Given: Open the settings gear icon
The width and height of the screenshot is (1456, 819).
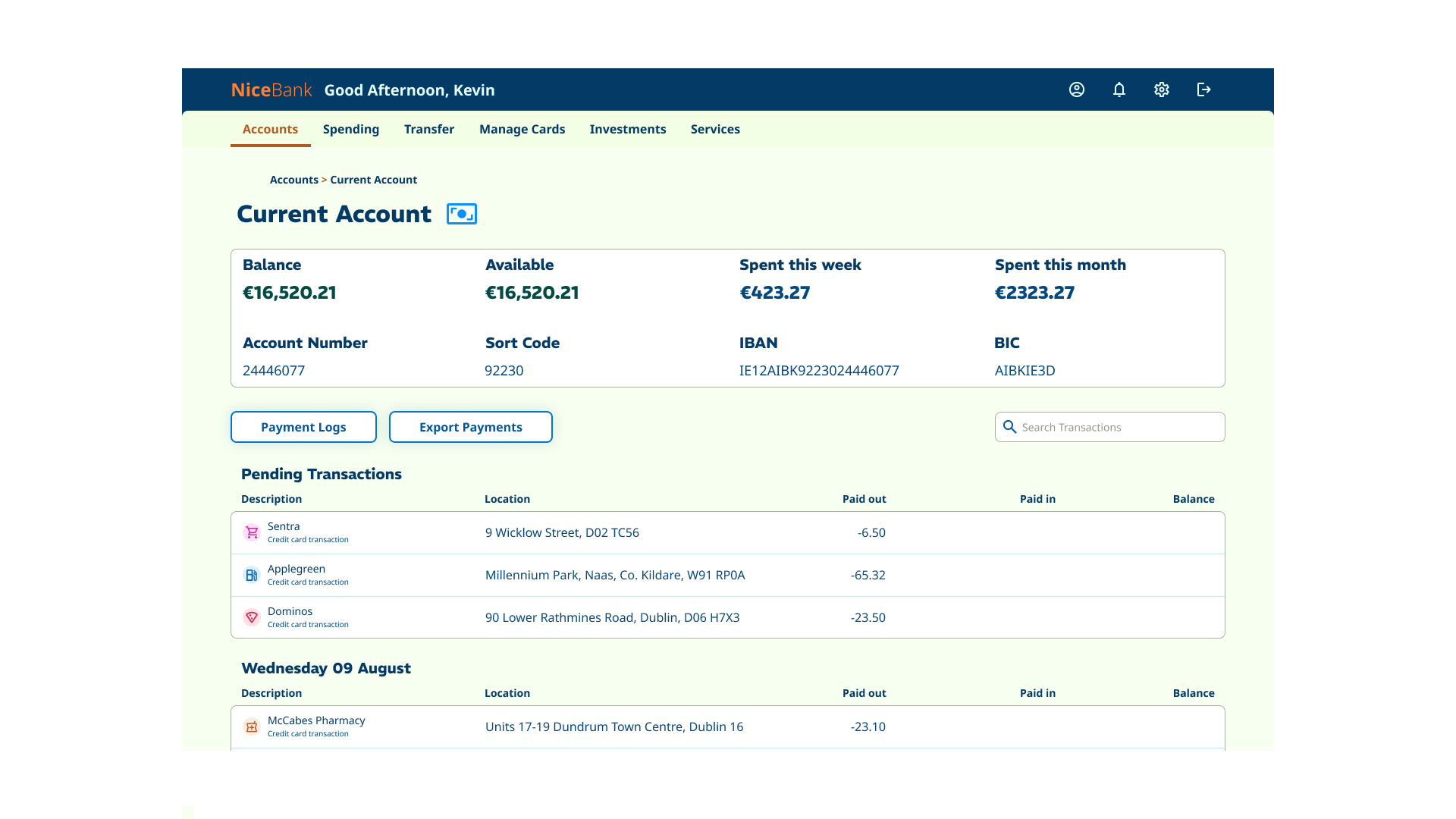Looking at the screenshot, I should pyautogui.click(x=1161, y=89).
